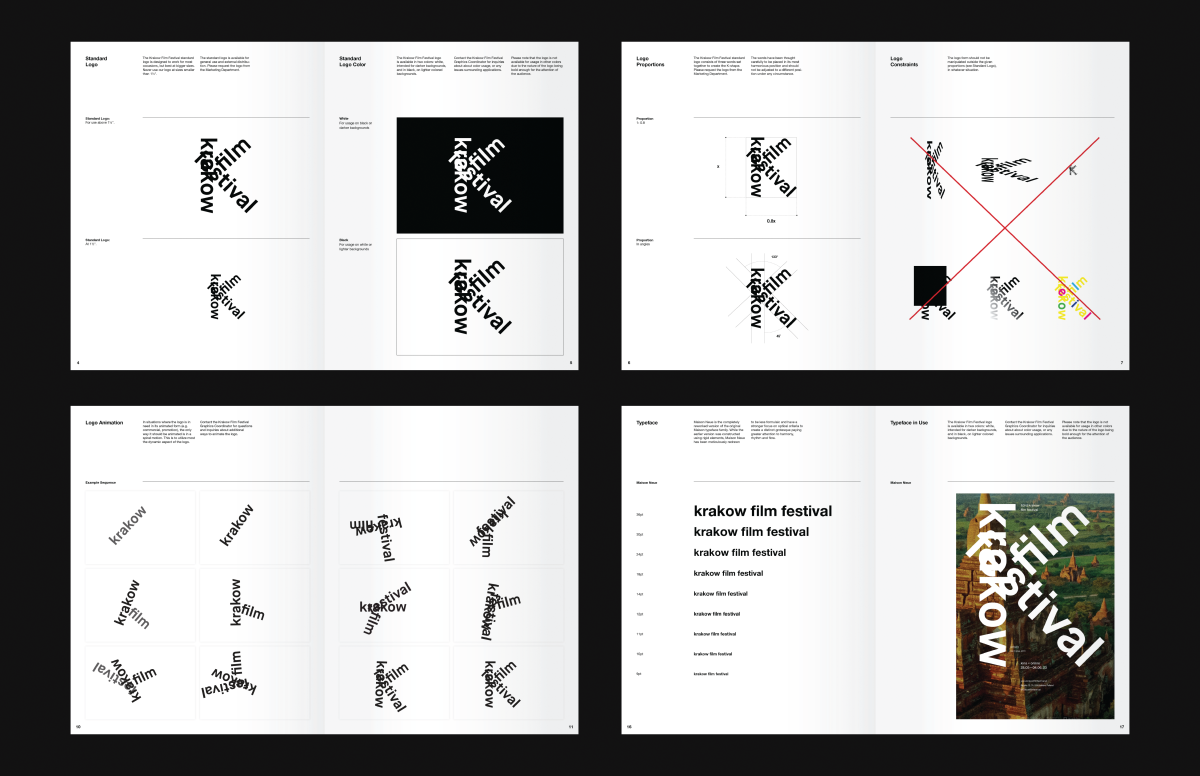This screenshot has width=1200, height=776.
Task: Select the black logo in outlined white box
Action: [480, 296]
